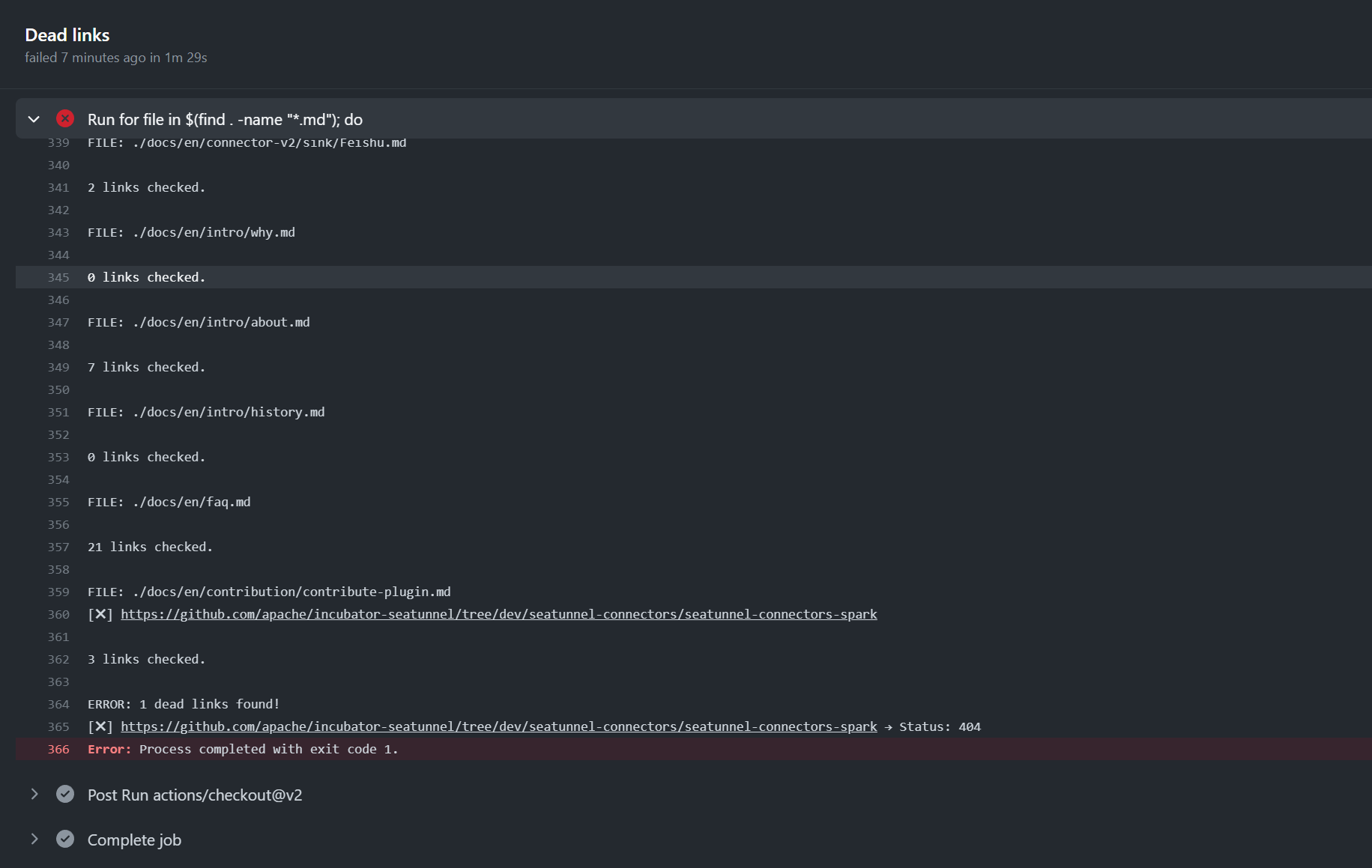
Task: Select log line number 366
Action: [x=58, y=749]
